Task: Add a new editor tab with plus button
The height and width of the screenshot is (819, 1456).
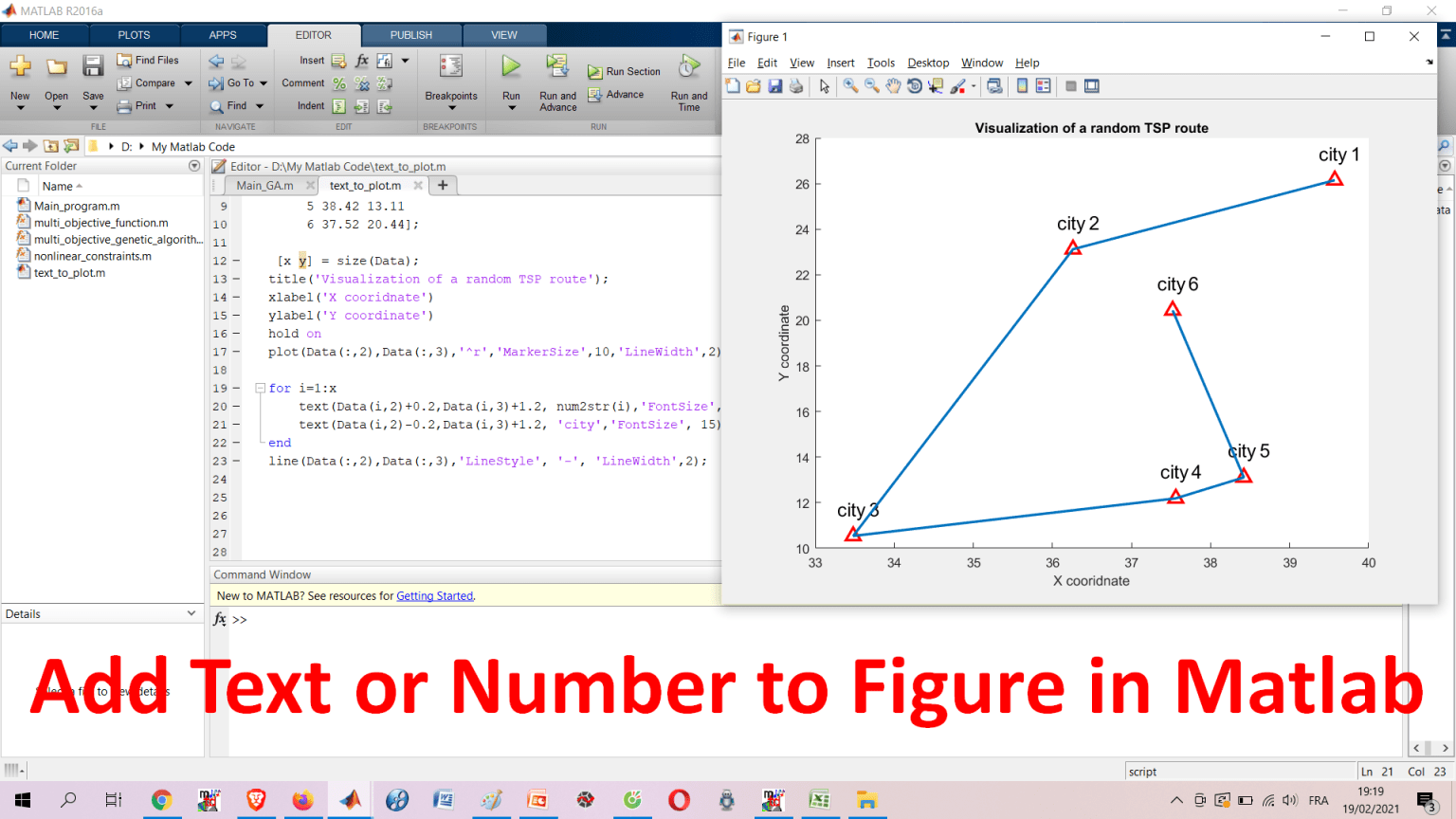Action: pos(443,186)
